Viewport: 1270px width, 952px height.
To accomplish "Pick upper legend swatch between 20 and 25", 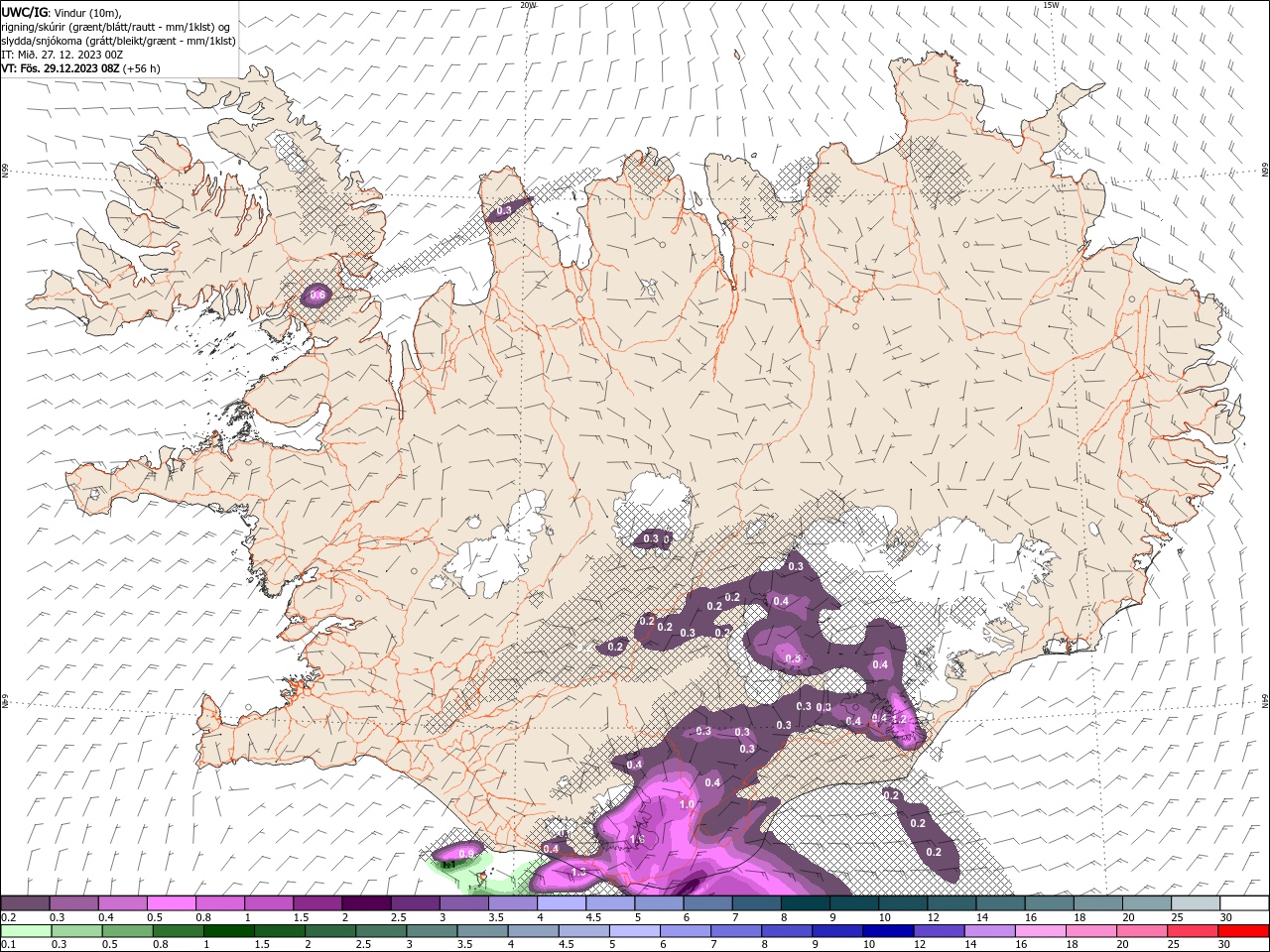I will [x=1146, y=903].
